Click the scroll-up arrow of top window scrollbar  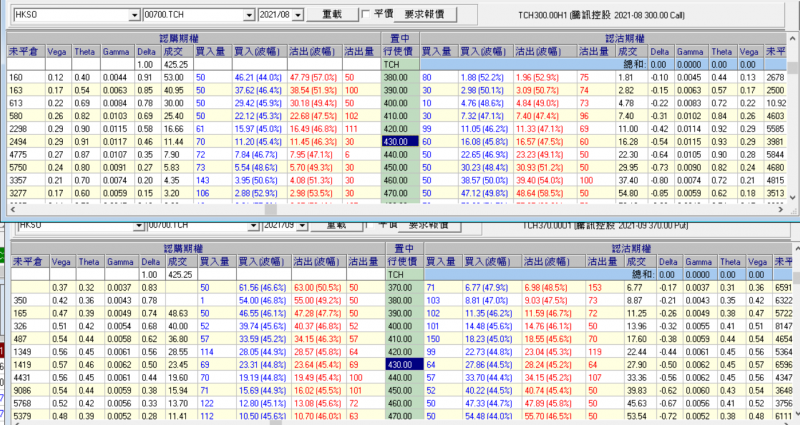point(793,37)
